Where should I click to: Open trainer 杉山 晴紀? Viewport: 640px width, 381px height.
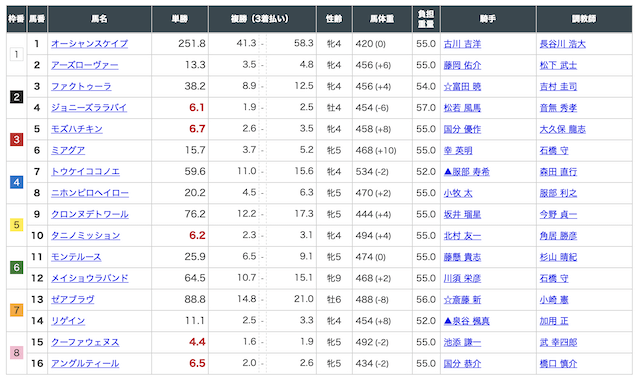[558, 257]
